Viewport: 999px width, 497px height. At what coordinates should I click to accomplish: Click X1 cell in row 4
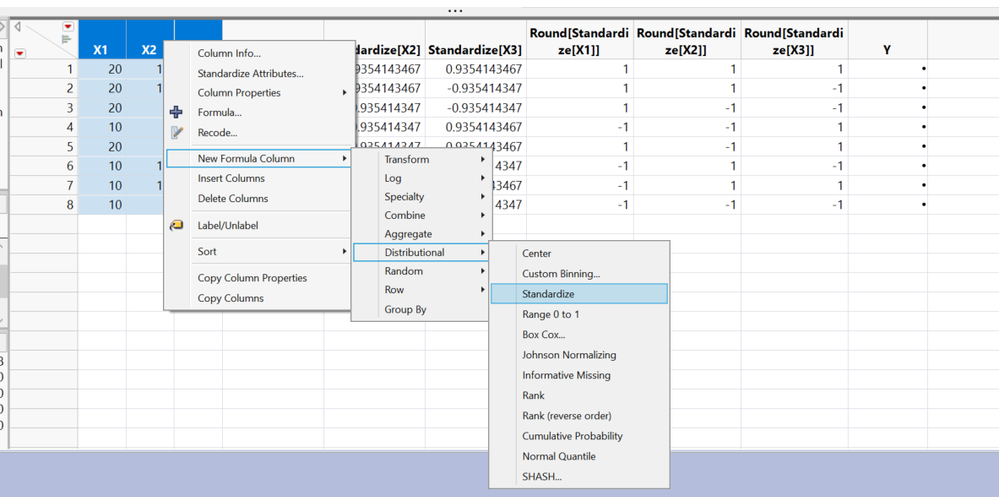pos(102,127)
